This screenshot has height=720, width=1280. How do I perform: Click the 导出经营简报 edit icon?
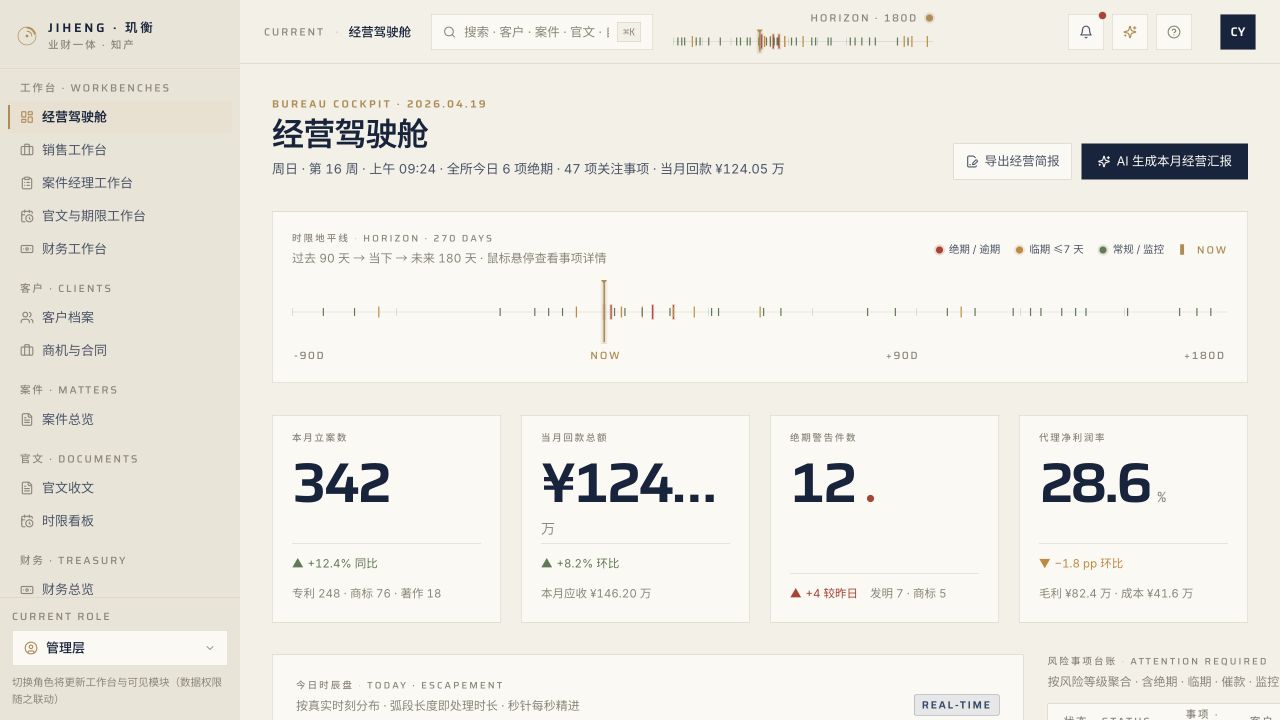[972, 161]
